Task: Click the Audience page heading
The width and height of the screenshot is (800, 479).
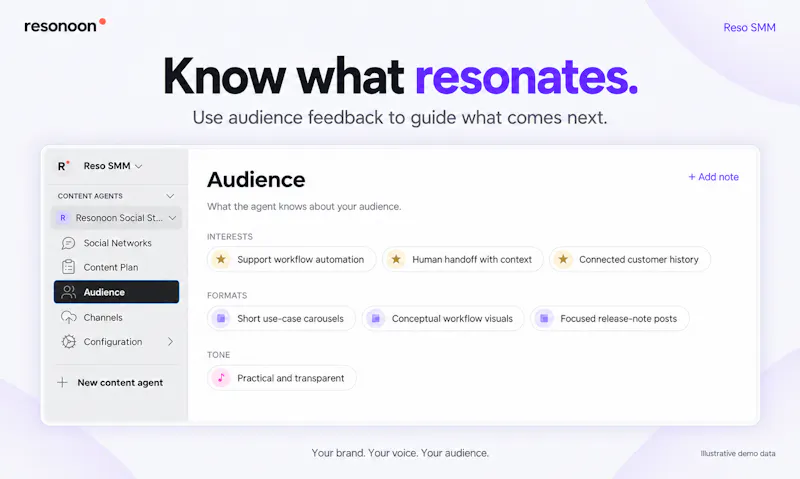Action: (x=256, y=180)
